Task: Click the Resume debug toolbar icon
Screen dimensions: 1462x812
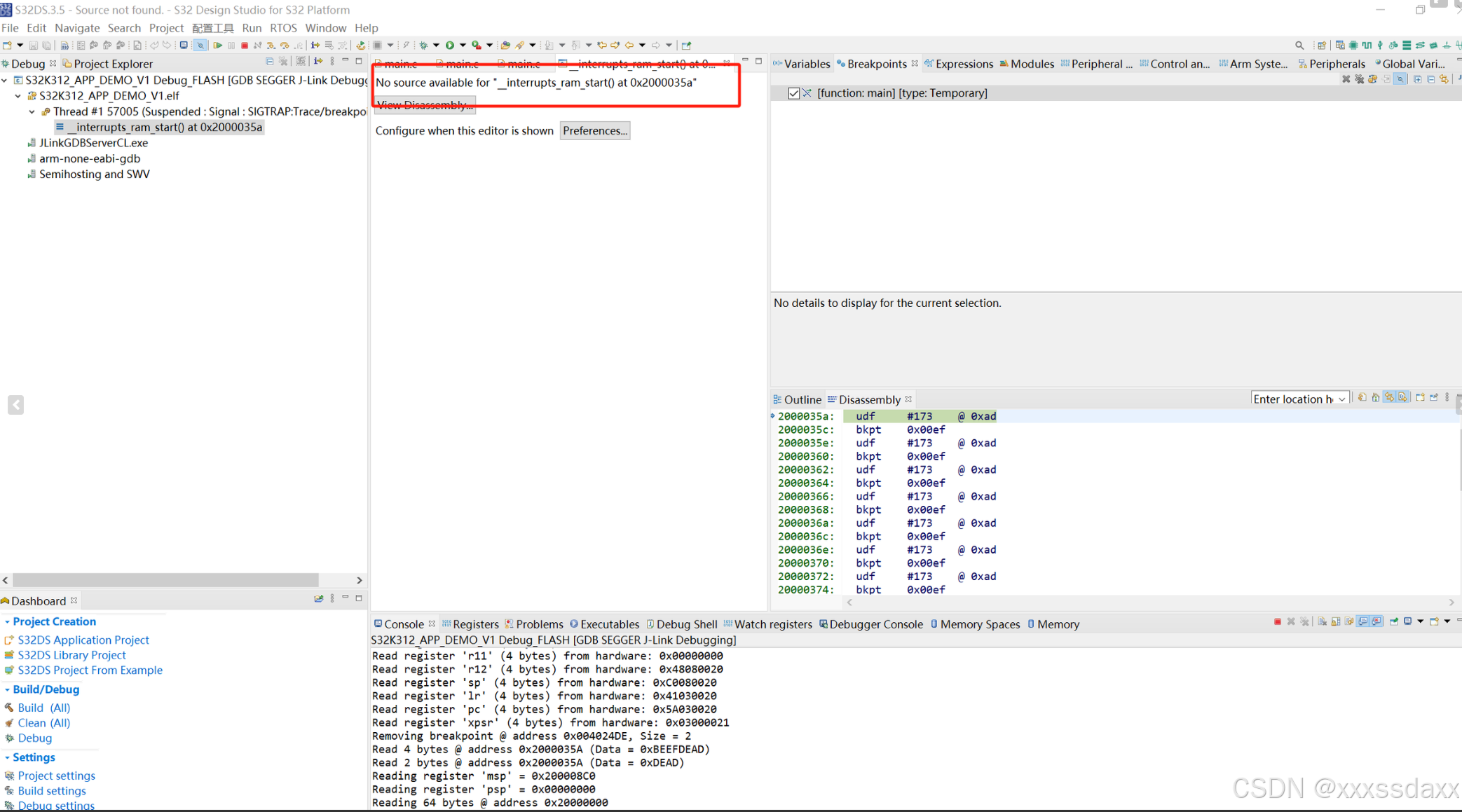Action: [x=218, y=46]
